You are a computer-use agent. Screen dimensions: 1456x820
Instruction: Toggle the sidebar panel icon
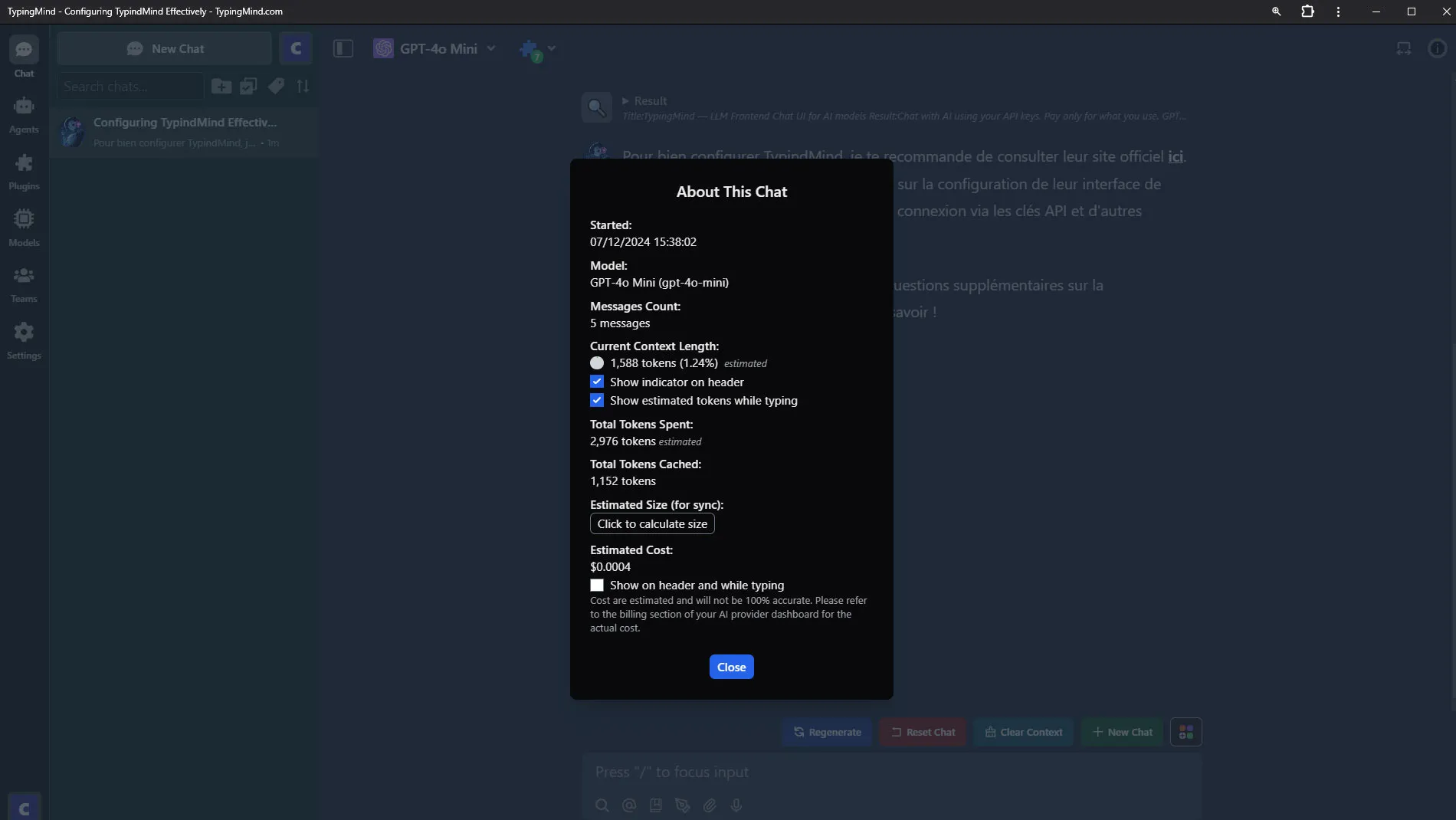click(x=343, y=48)
